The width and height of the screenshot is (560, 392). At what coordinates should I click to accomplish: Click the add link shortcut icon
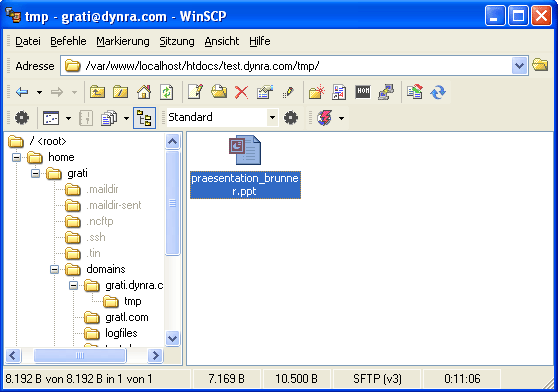[339, 92]
